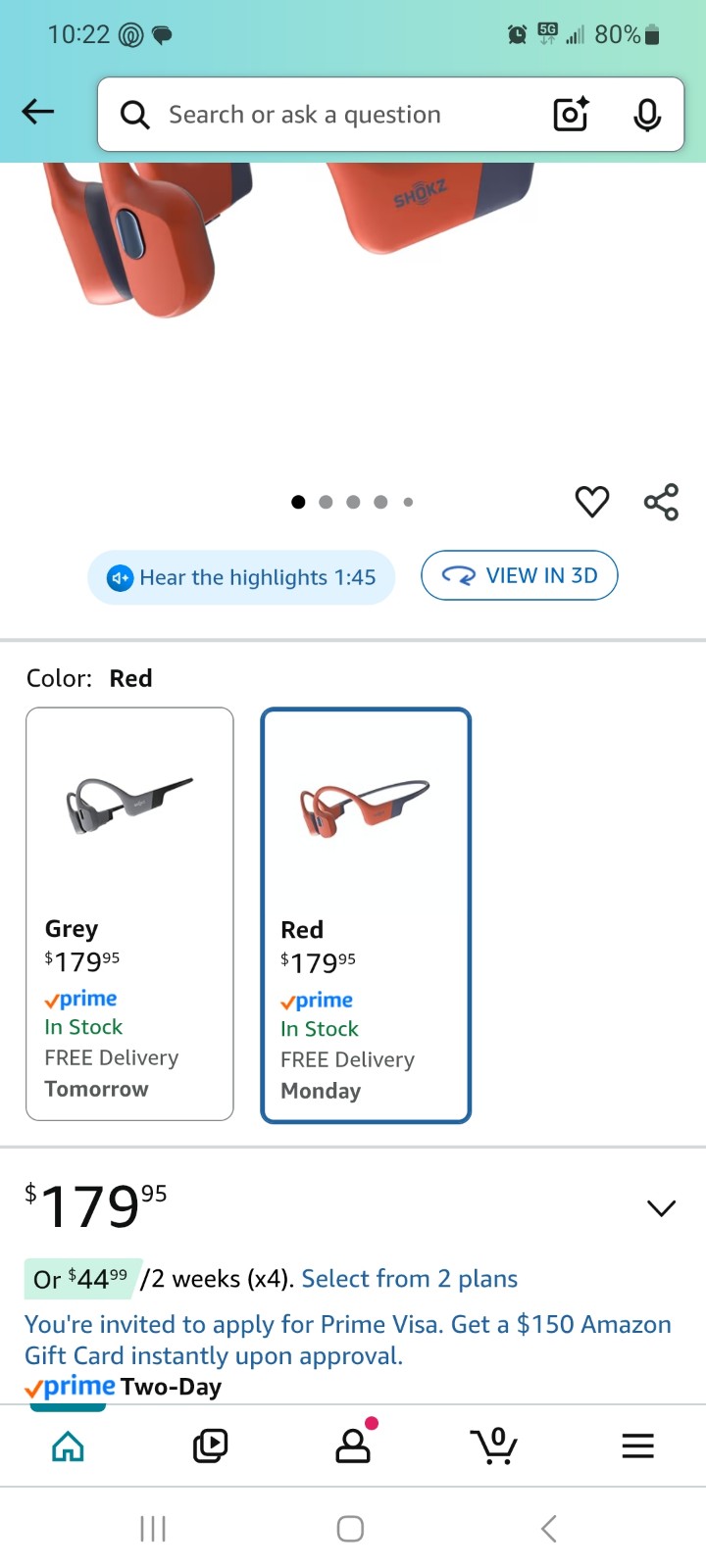706x1568 pixels.
Task: Go to Amazon home tab
Action: point(68,1445)
